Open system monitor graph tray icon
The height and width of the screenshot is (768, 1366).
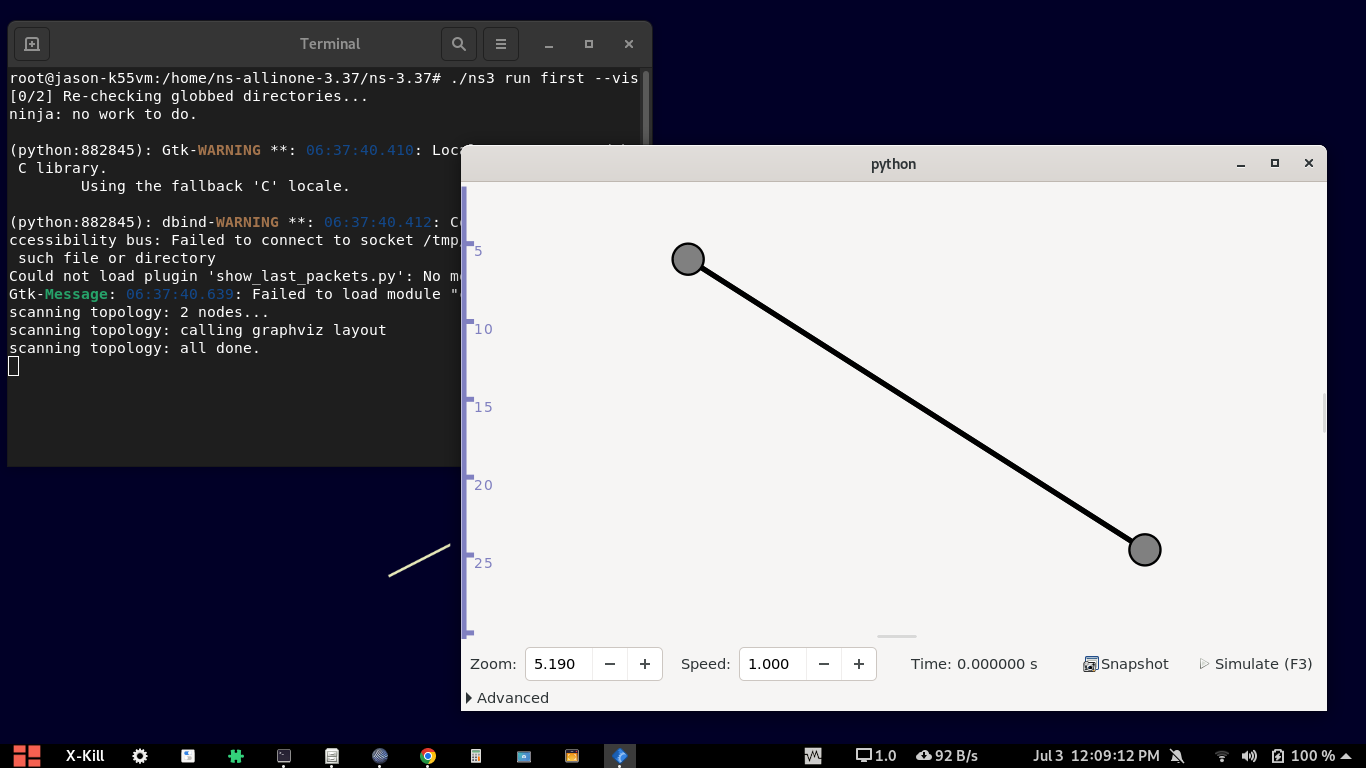point(813,756)
